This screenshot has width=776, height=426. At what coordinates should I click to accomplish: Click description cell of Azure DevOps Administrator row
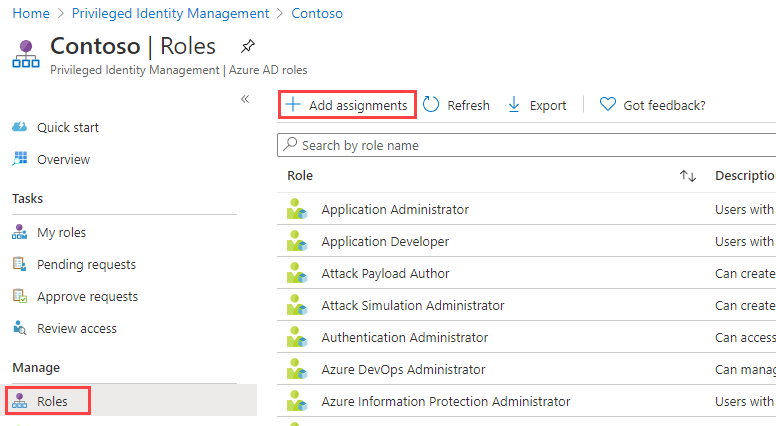pos(745,370)
